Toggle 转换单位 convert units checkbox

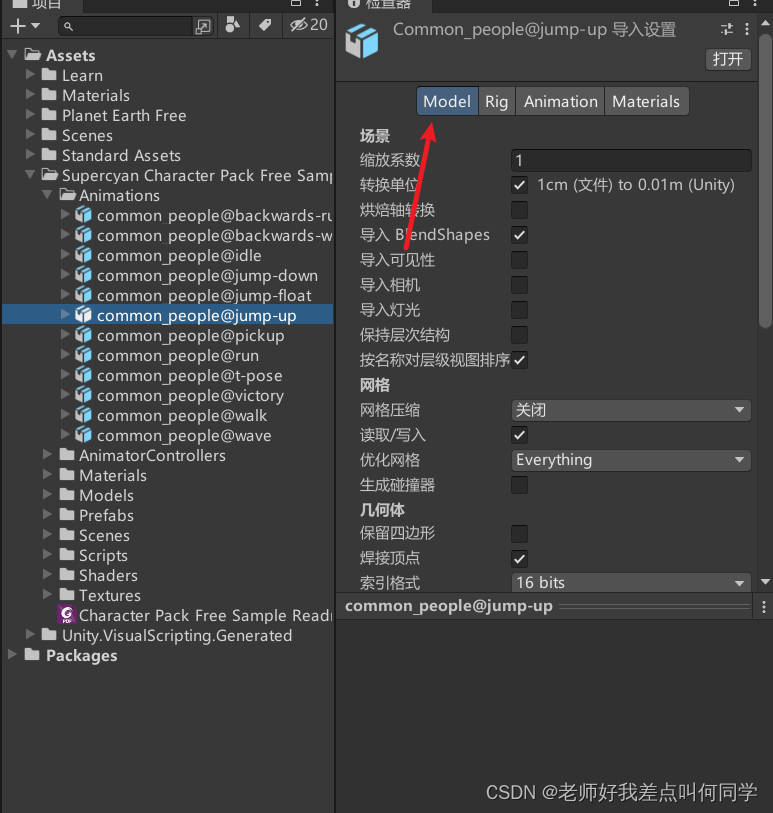click(519, 185)
